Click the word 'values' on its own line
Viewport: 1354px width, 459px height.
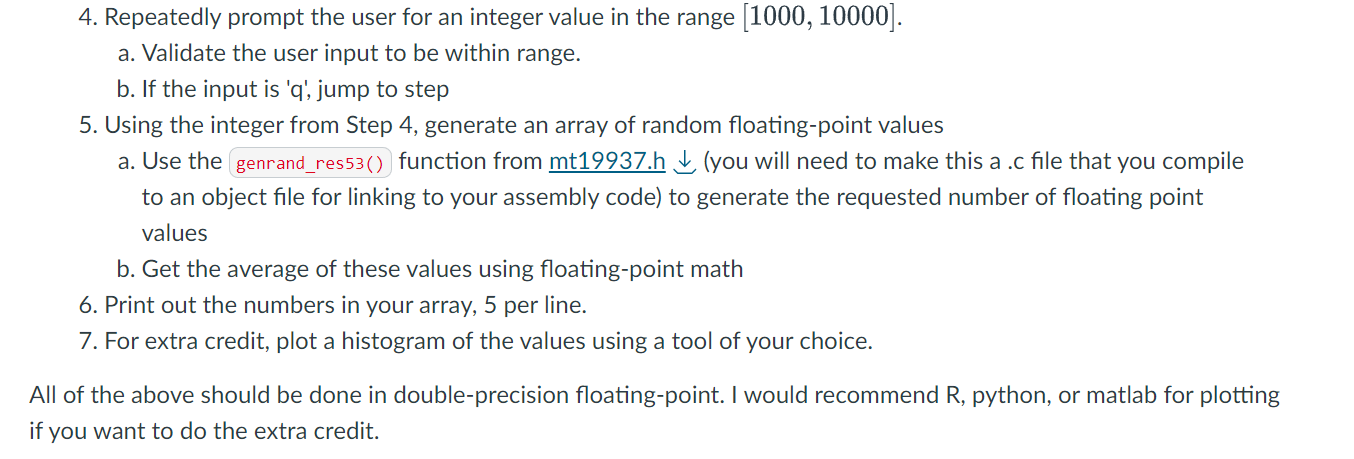coord(175,233)
